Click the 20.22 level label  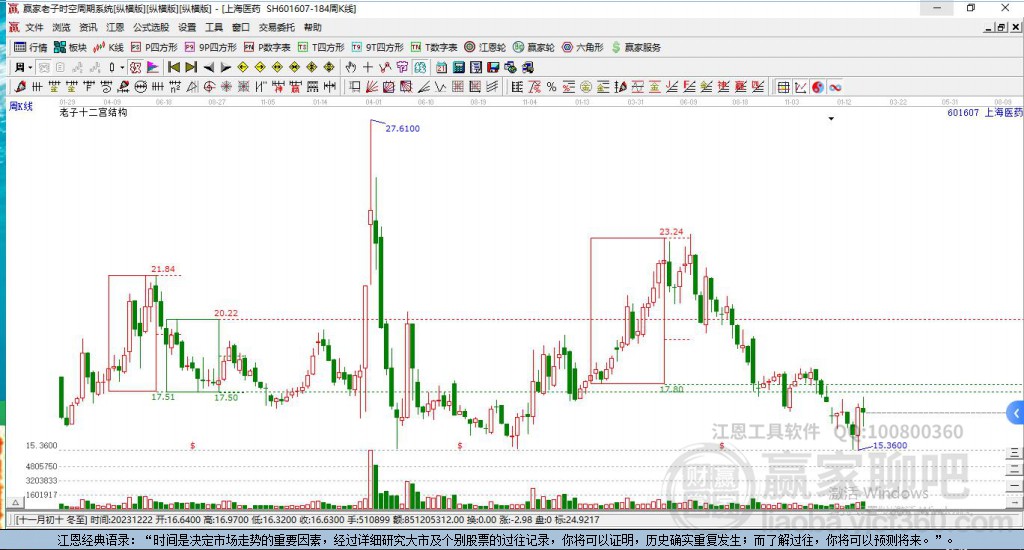pyautogui.click(x=226, y=313)
